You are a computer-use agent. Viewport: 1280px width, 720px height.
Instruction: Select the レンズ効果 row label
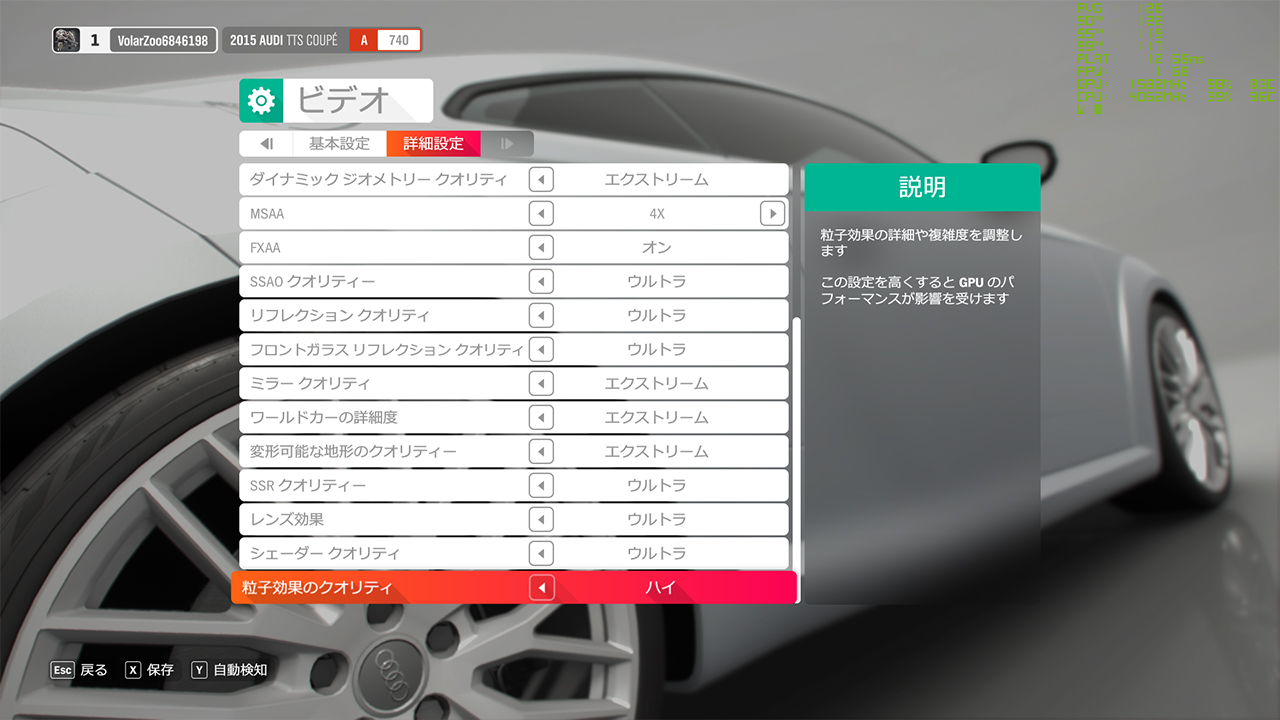click(x=286, y=520)
